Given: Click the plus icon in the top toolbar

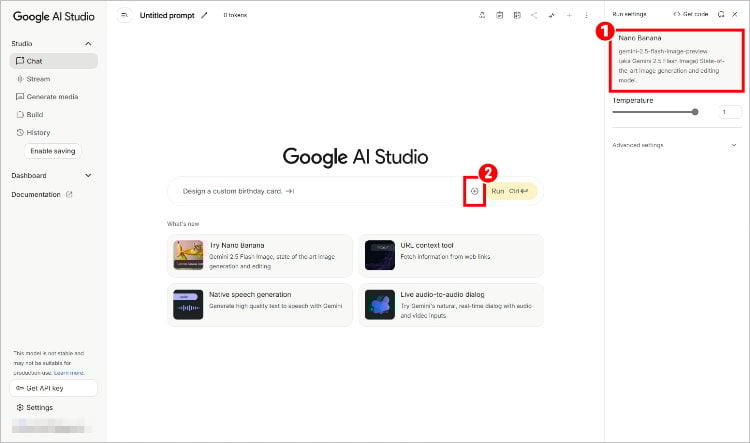Looking at the screenshot, I should click(569, 15).
